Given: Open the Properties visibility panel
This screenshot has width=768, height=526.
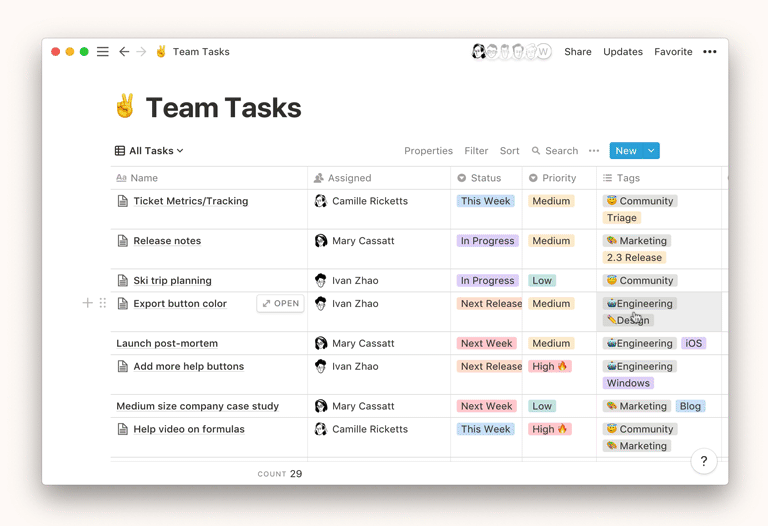Looking at the screenshot, I should click(x=428, y=151).
